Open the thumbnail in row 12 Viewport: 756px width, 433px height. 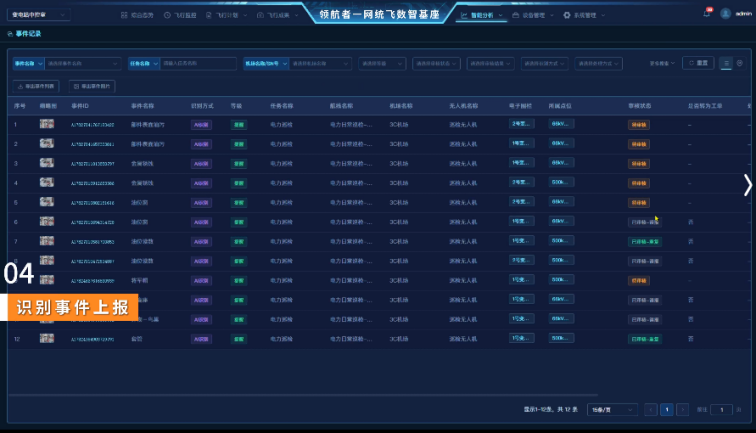[47, 338]
